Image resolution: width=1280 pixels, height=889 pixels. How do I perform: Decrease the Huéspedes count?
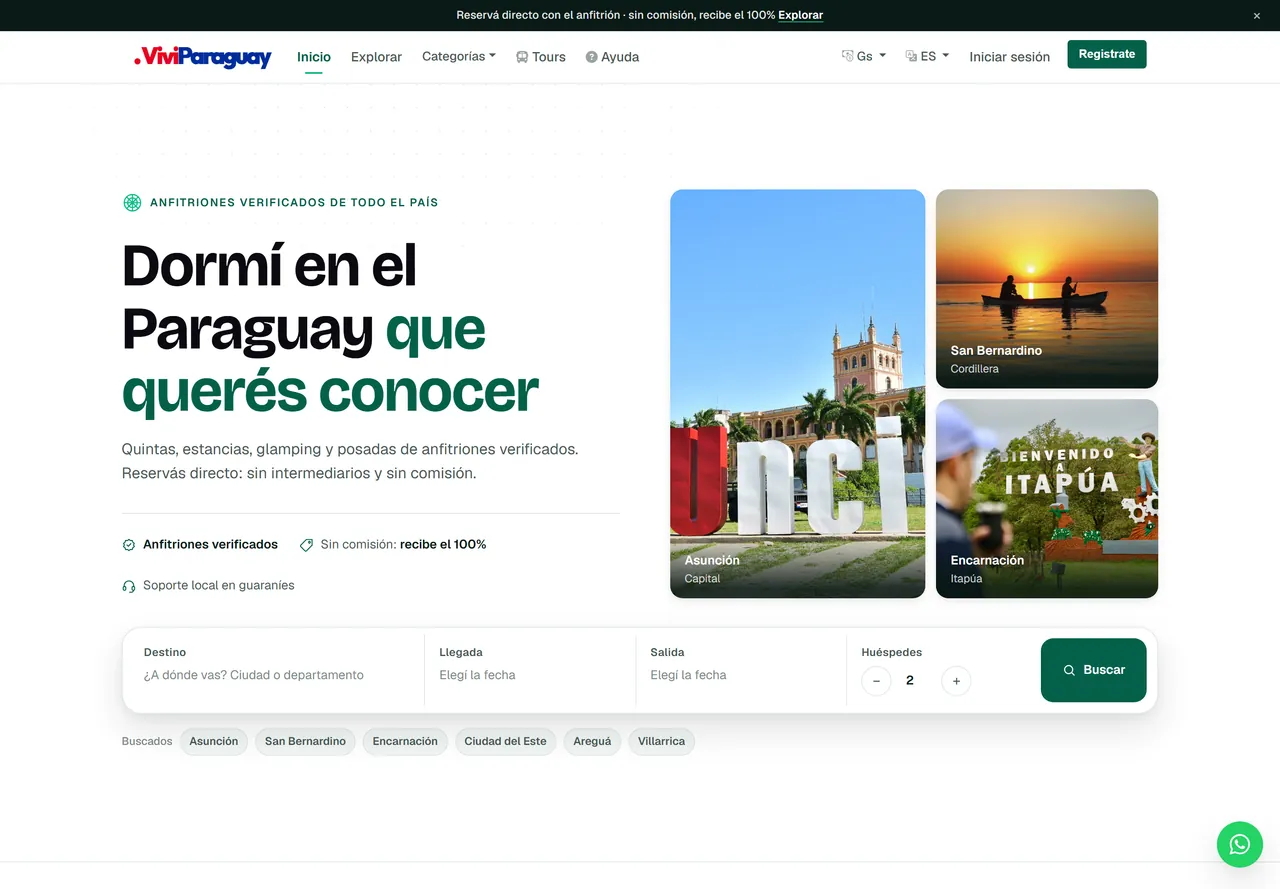(876, 681)
